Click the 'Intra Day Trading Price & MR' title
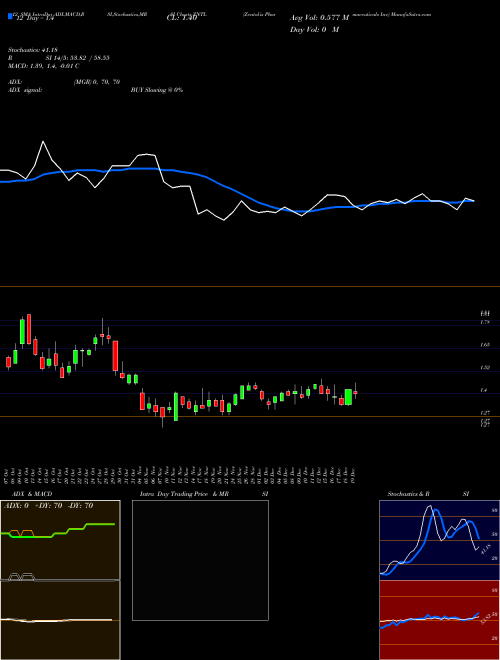 (x=184, y=494)
